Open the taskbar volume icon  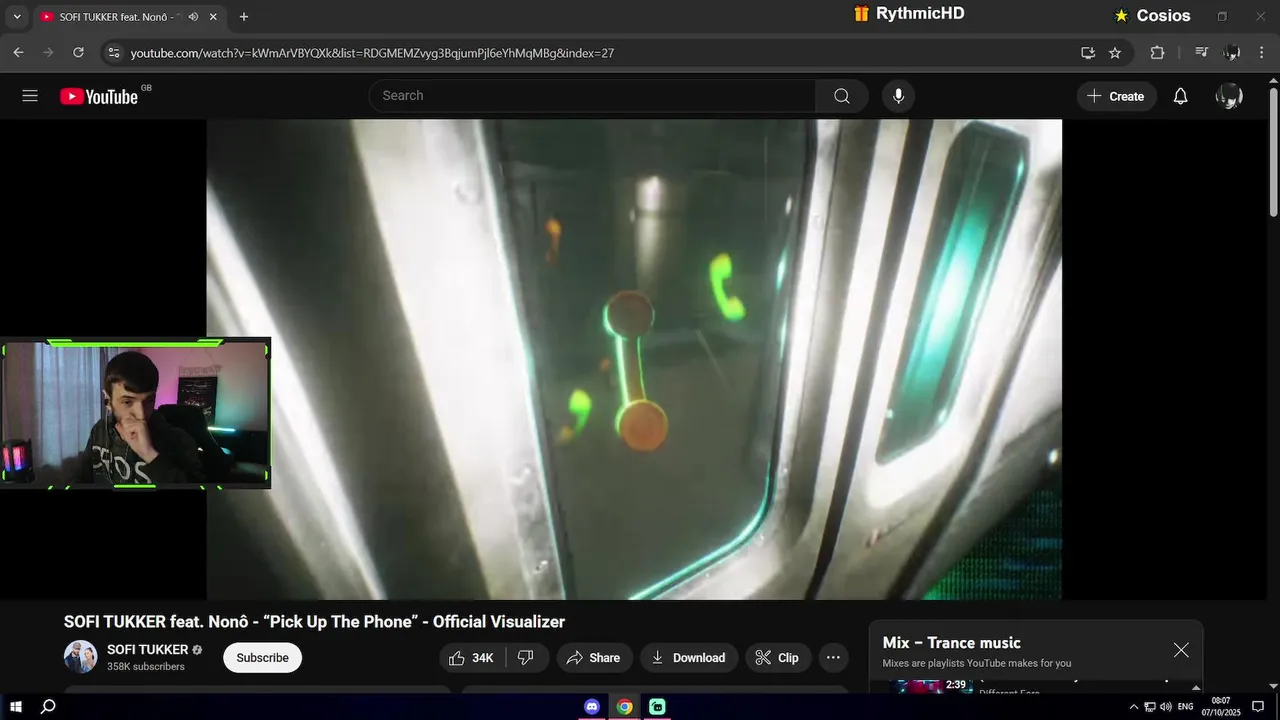pyautogui.click(x=1166, y=707)
